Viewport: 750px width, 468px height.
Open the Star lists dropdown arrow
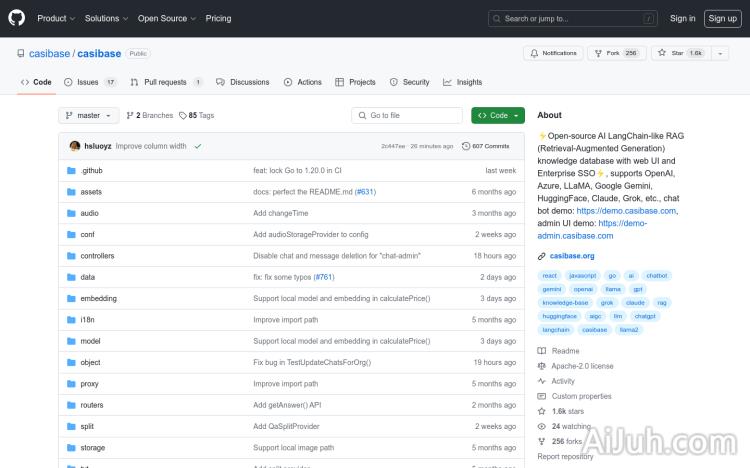(722, 53)
